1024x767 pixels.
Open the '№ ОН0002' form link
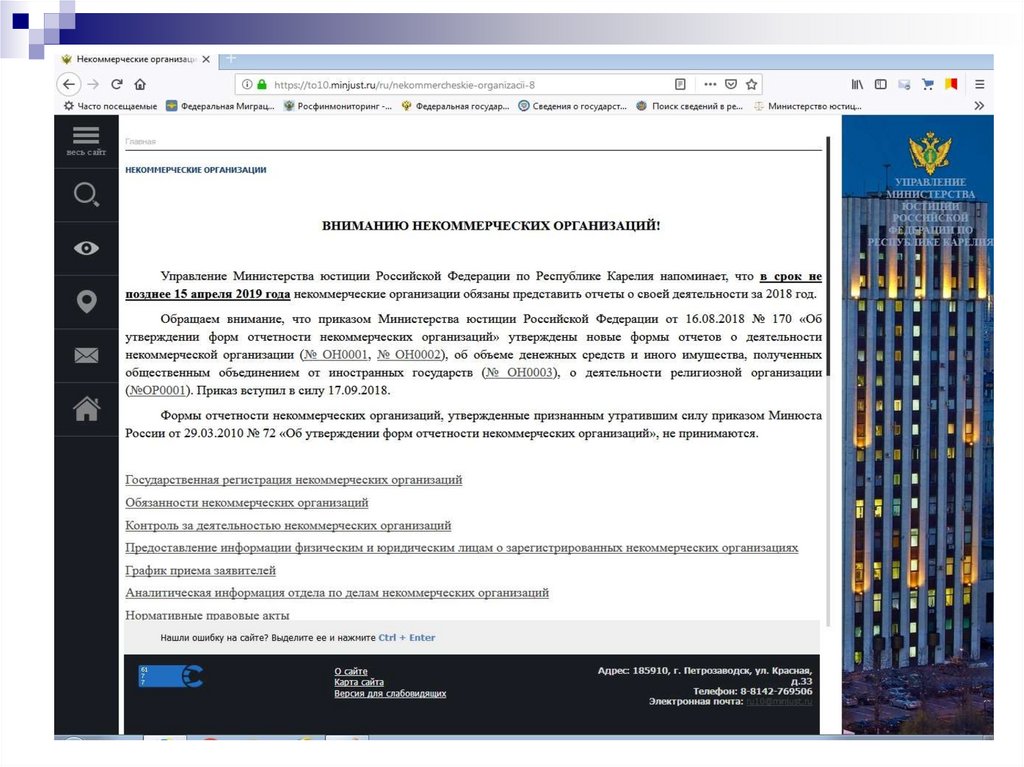(409, 355)
